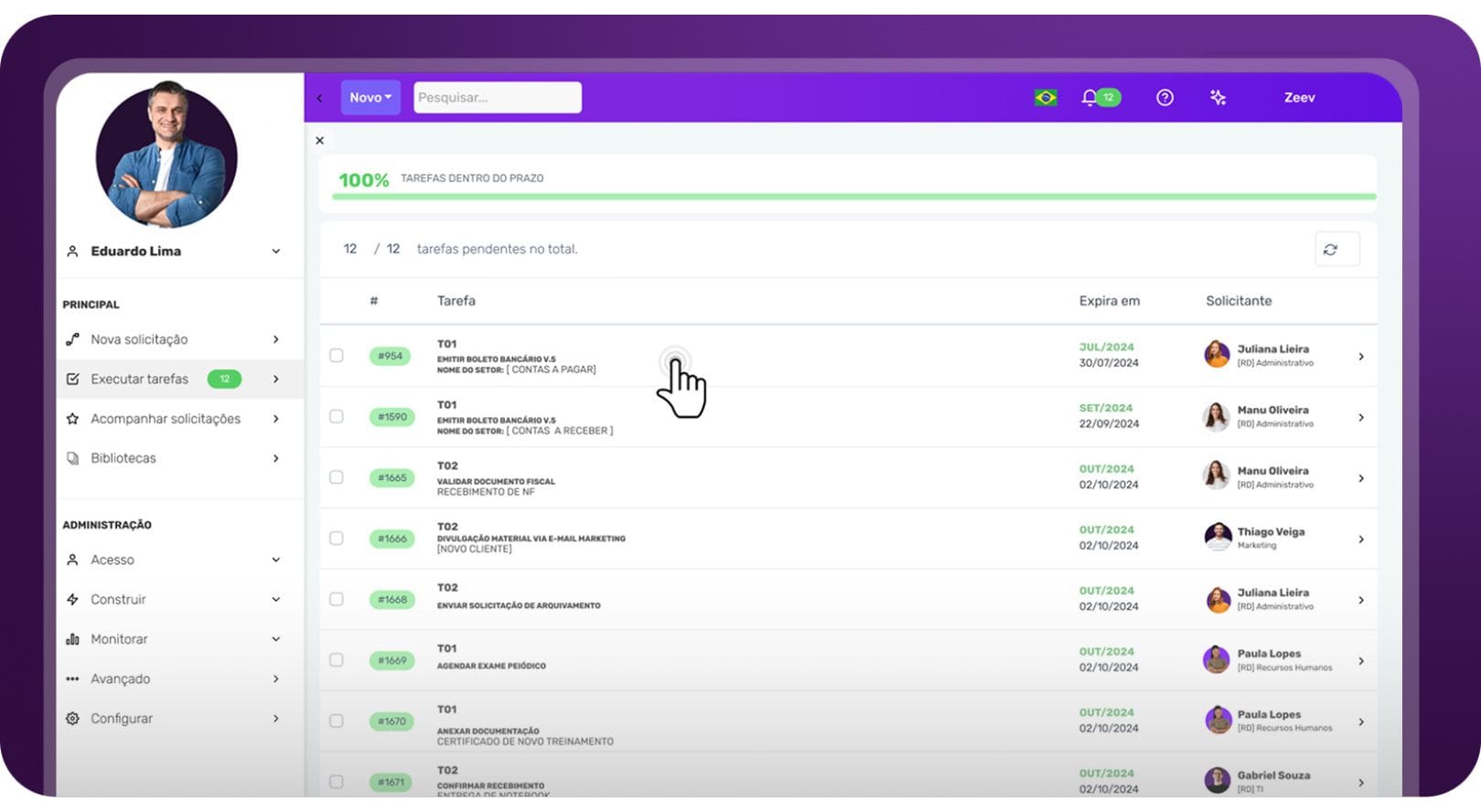
Task: Click the Configurar gear icon
Action: point(72,719)
